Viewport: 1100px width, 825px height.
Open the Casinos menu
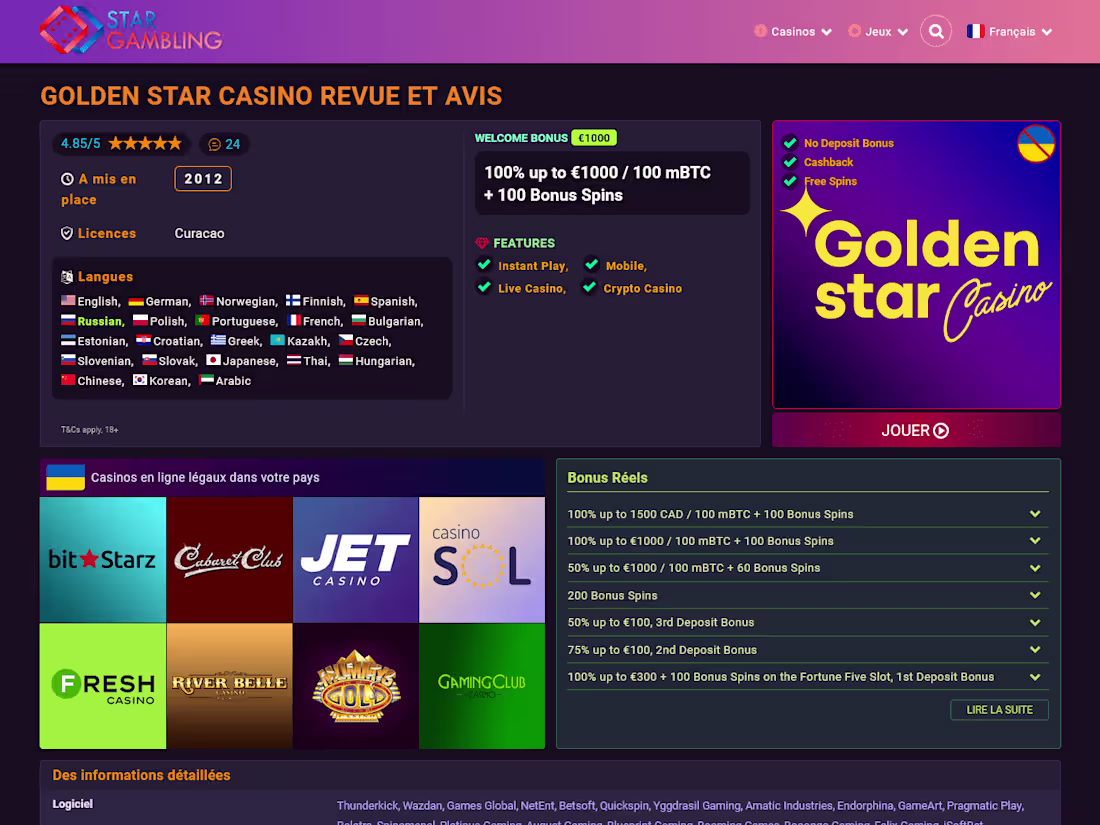tap(793, 31)
